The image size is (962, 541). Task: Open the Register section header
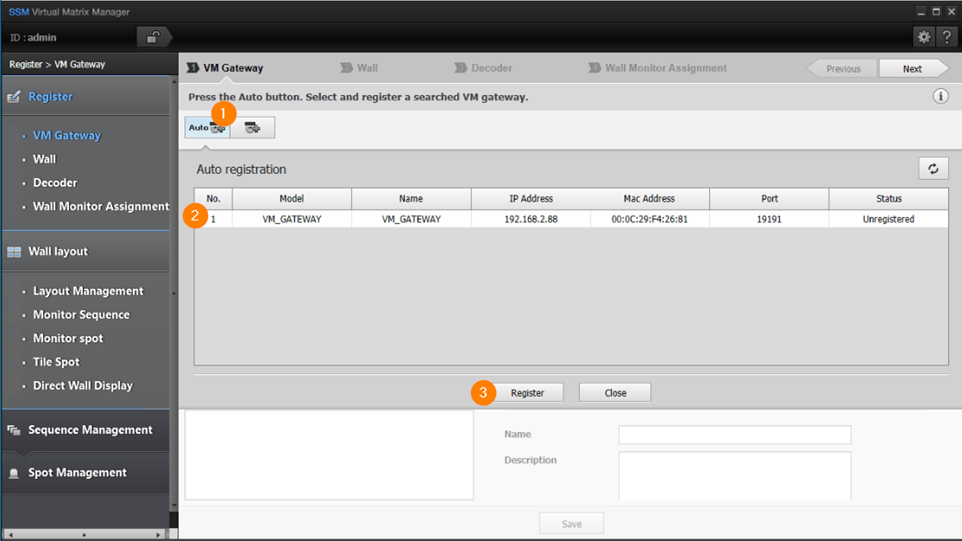point(86,96)
